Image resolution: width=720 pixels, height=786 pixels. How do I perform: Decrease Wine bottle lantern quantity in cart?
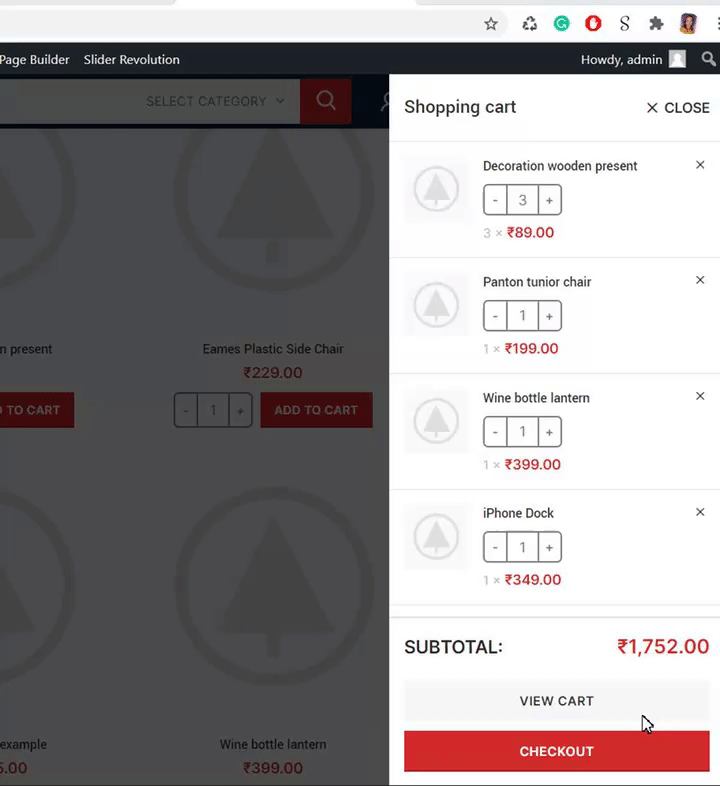495,432
